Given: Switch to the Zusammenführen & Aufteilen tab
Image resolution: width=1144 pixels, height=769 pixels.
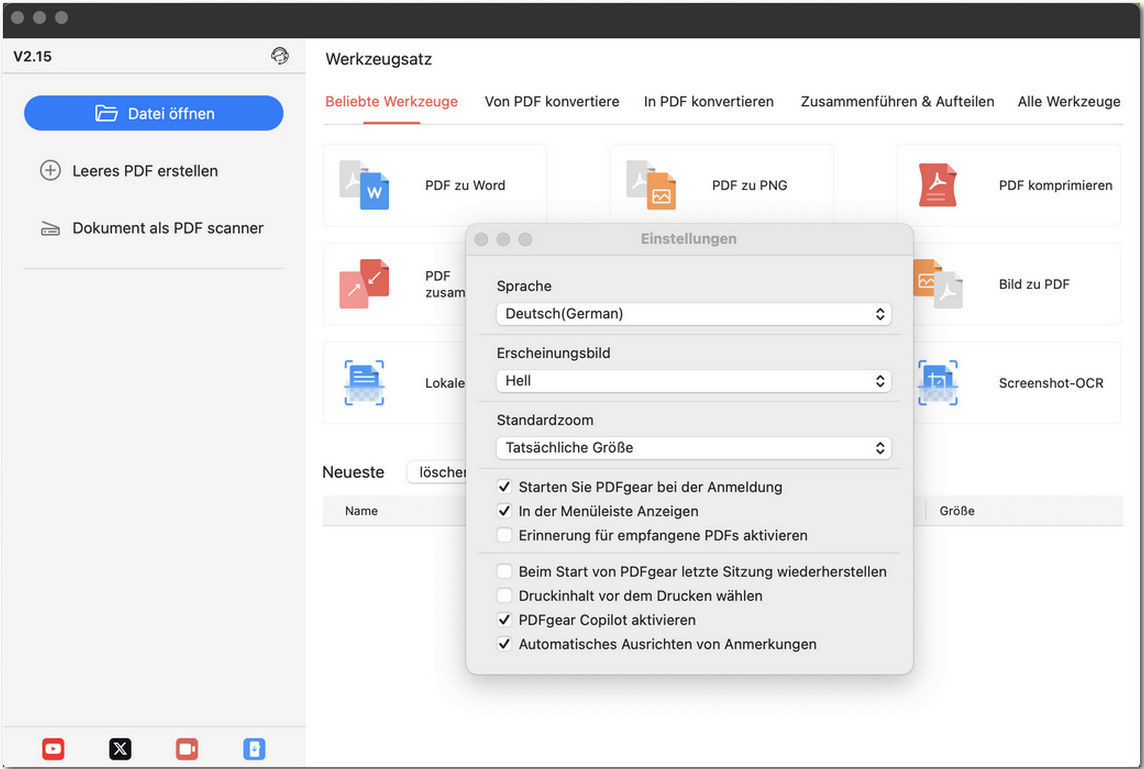Looking at the screenshot, I should coord(897,101).
